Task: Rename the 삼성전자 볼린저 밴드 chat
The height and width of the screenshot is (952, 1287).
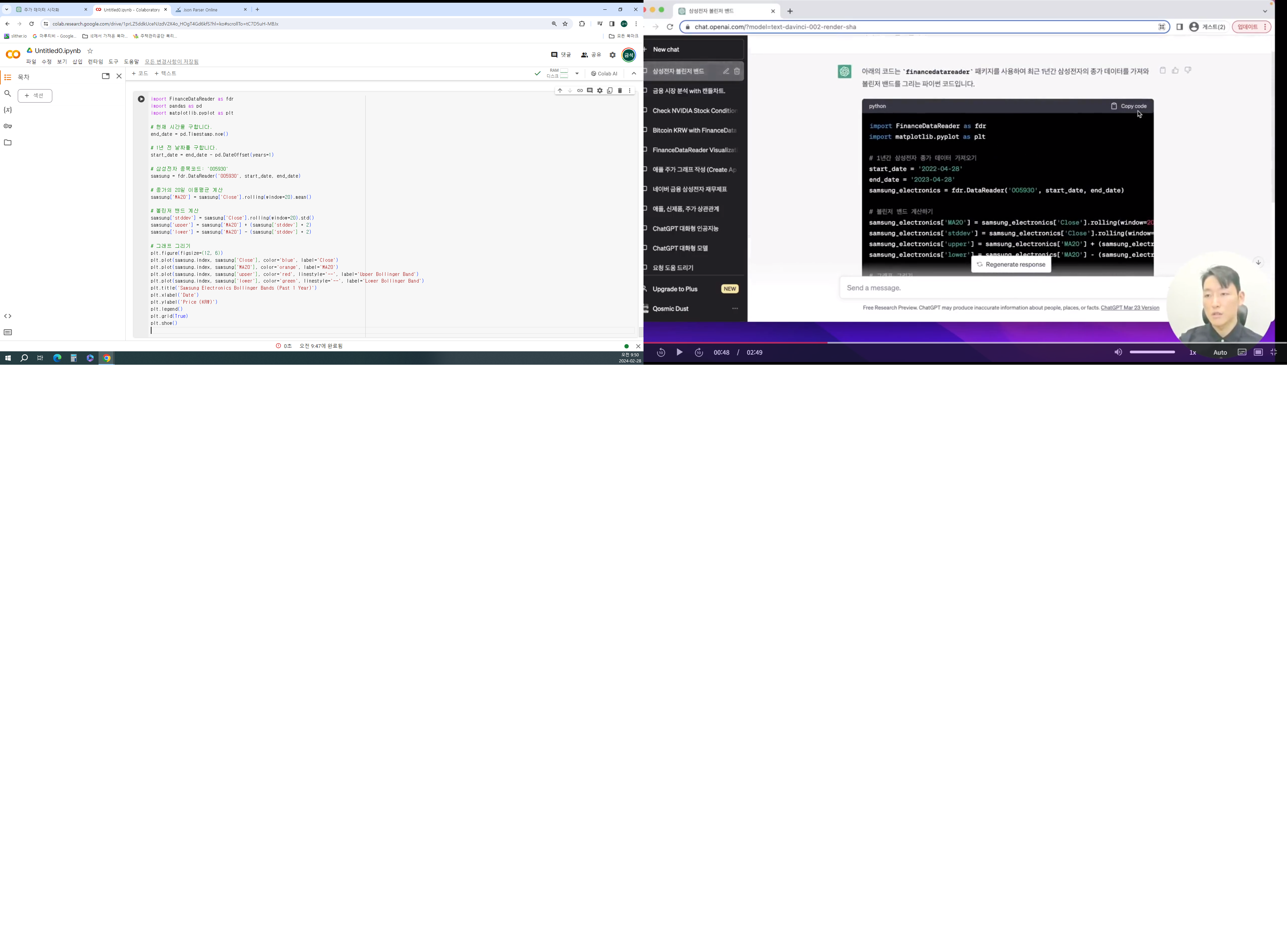Action: 726,71
